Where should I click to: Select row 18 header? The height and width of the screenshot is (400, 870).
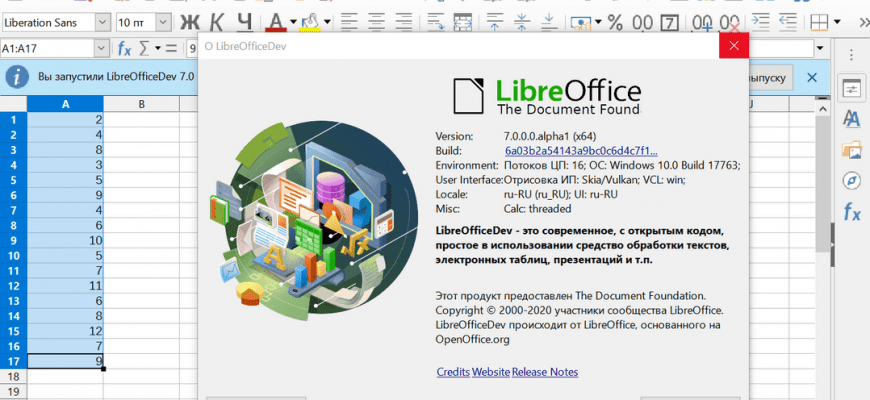point(13,376)
